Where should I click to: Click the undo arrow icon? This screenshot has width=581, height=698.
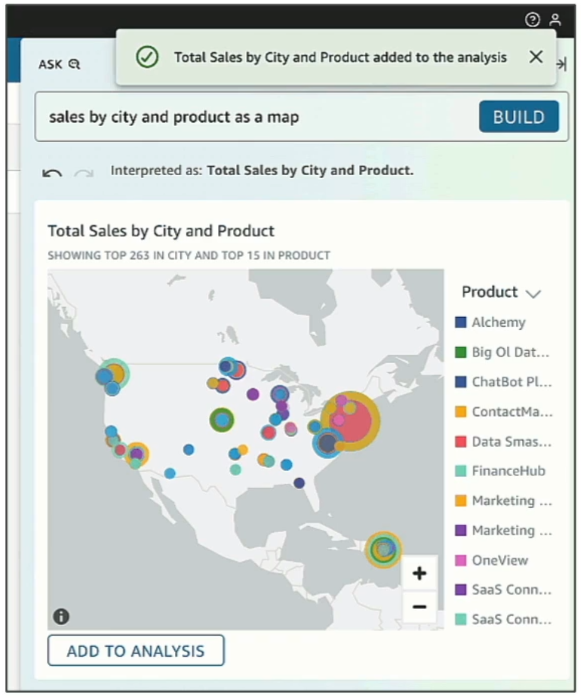tap(52, 173)
